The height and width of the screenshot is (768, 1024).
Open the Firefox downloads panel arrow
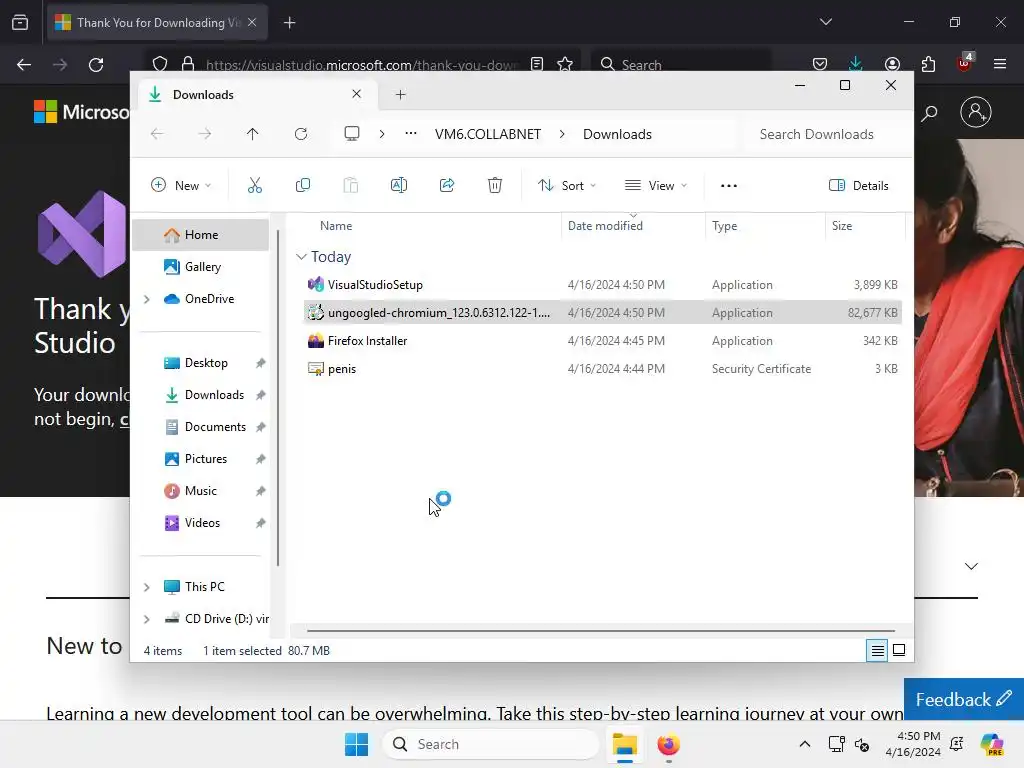(x=856, y=63)
